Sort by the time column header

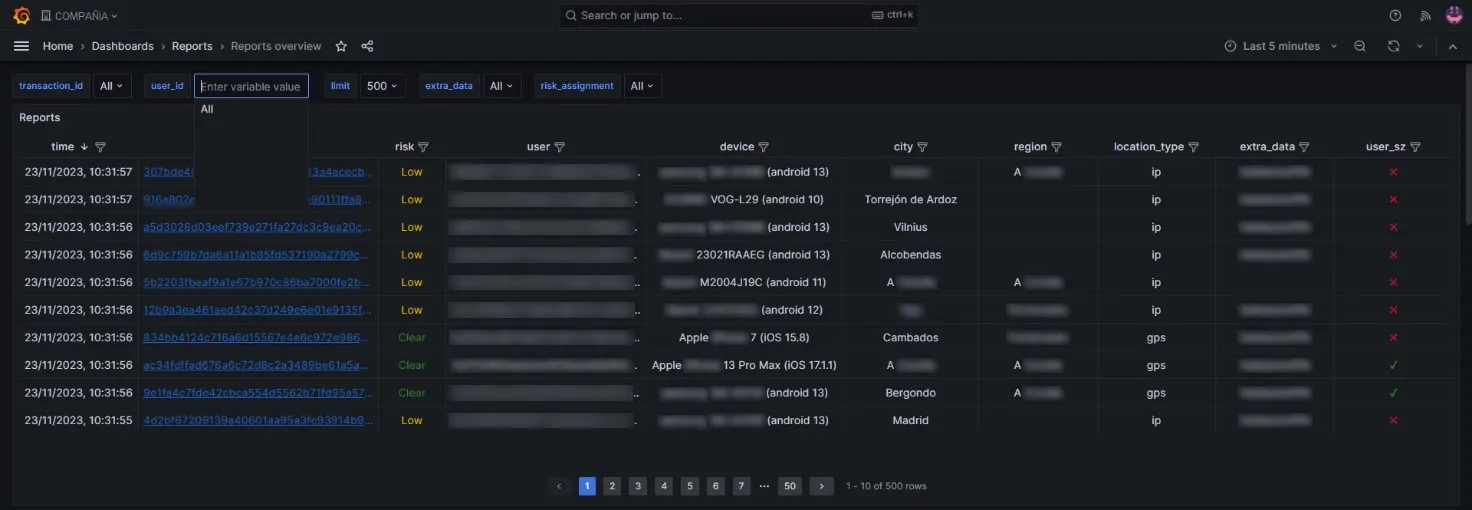coord(63,147)
